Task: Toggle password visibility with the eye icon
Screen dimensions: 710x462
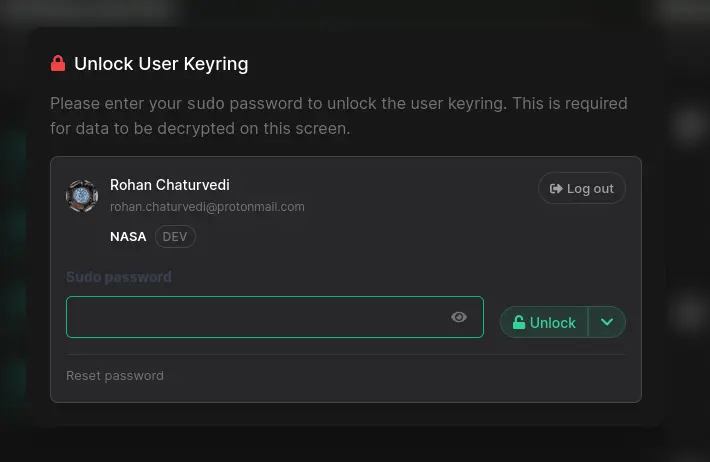Action: pos(459,317)
